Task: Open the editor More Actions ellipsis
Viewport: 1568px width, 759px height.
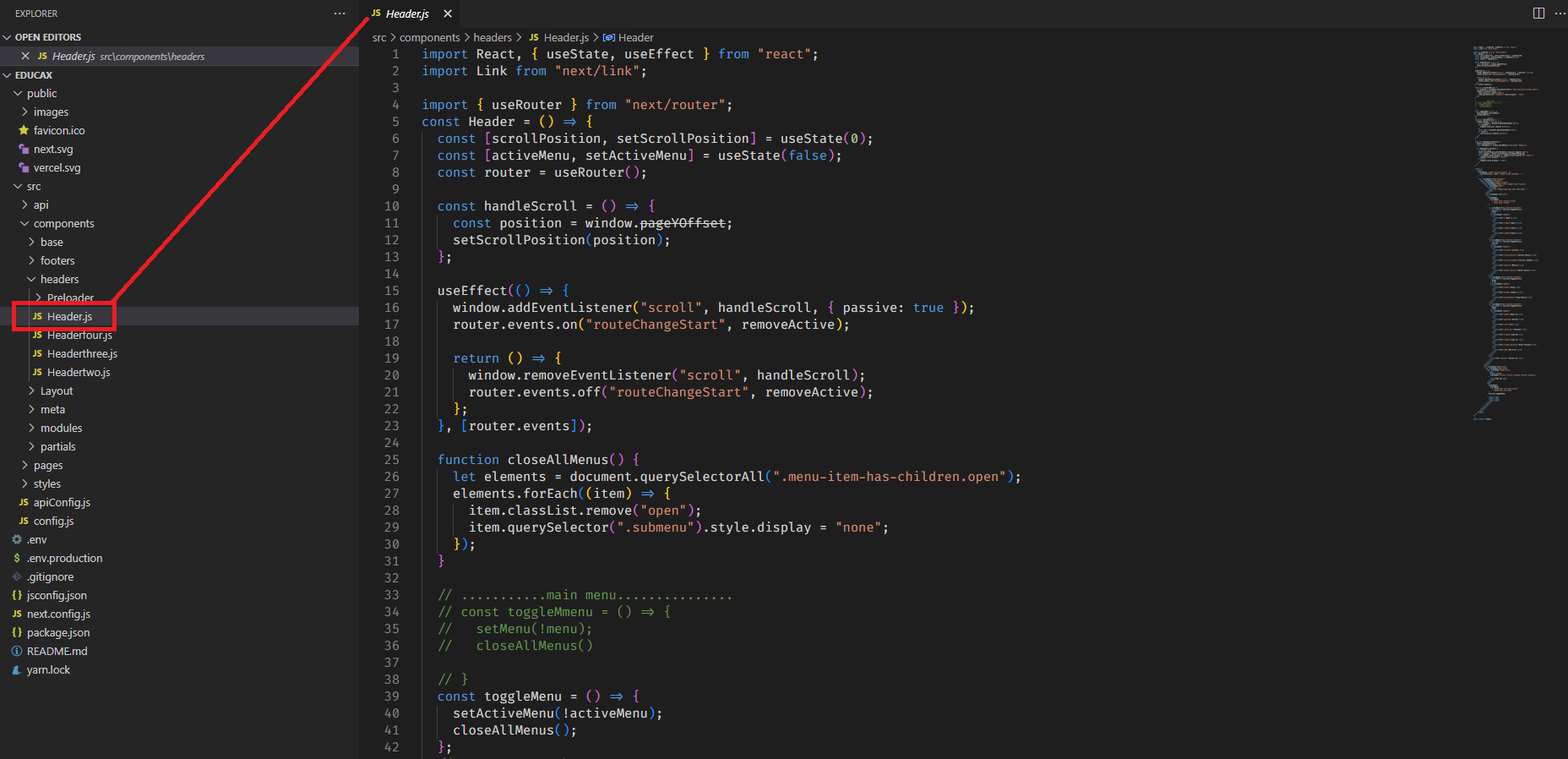Action: (1560, 14)
